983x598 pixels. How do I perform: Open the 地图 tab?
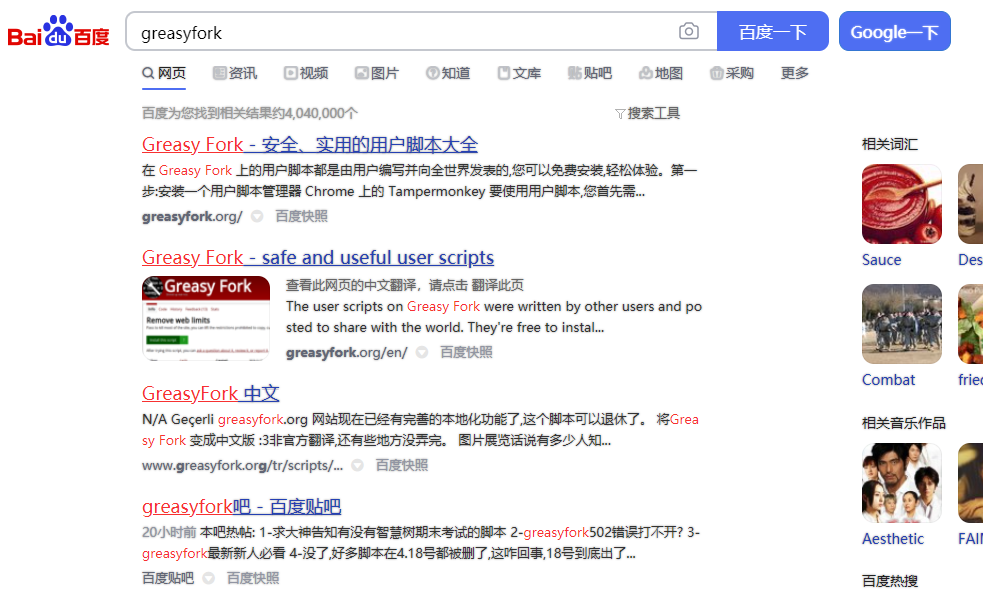pyautogui.click(x=661, y=73)
